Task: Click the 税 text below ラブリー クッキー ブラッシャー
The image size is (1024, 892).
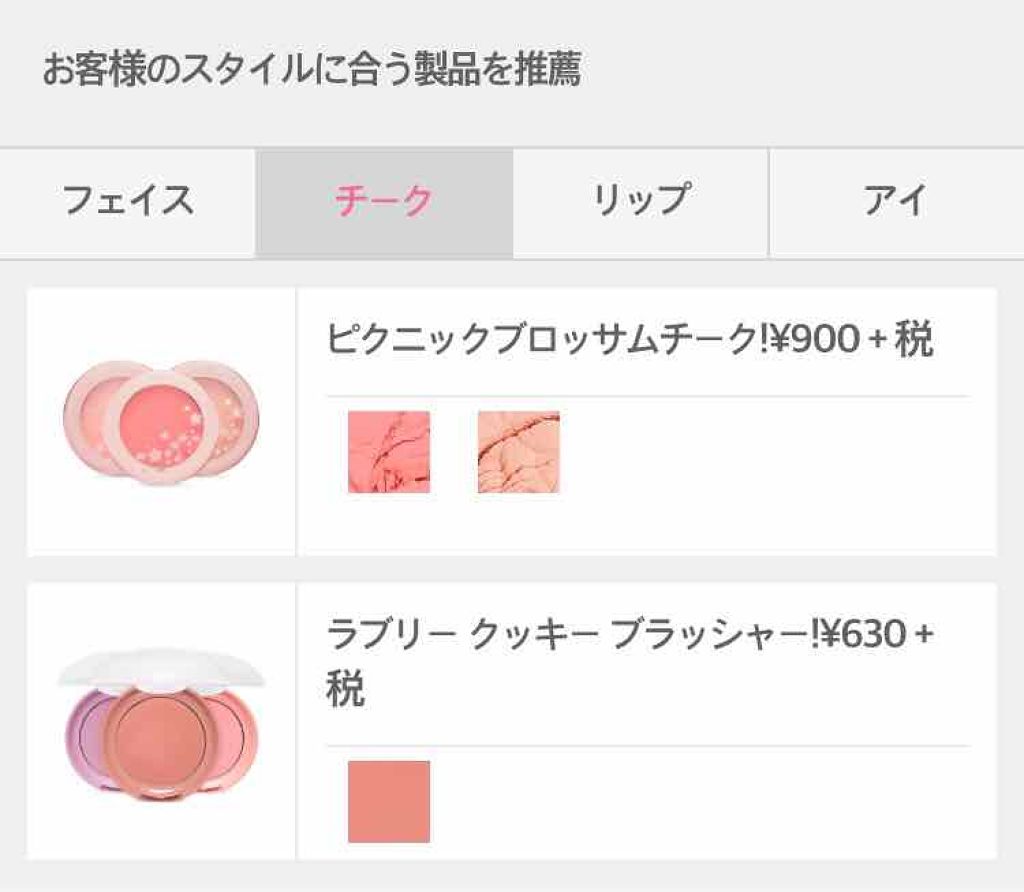Action: [346, 690]
